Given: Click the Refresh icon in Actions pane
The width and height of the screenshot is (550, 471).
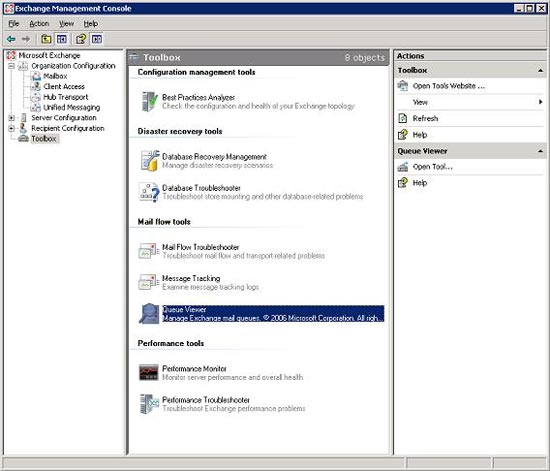Looking at the screenshot, I should pyautogui.click(x=403, y=119).
